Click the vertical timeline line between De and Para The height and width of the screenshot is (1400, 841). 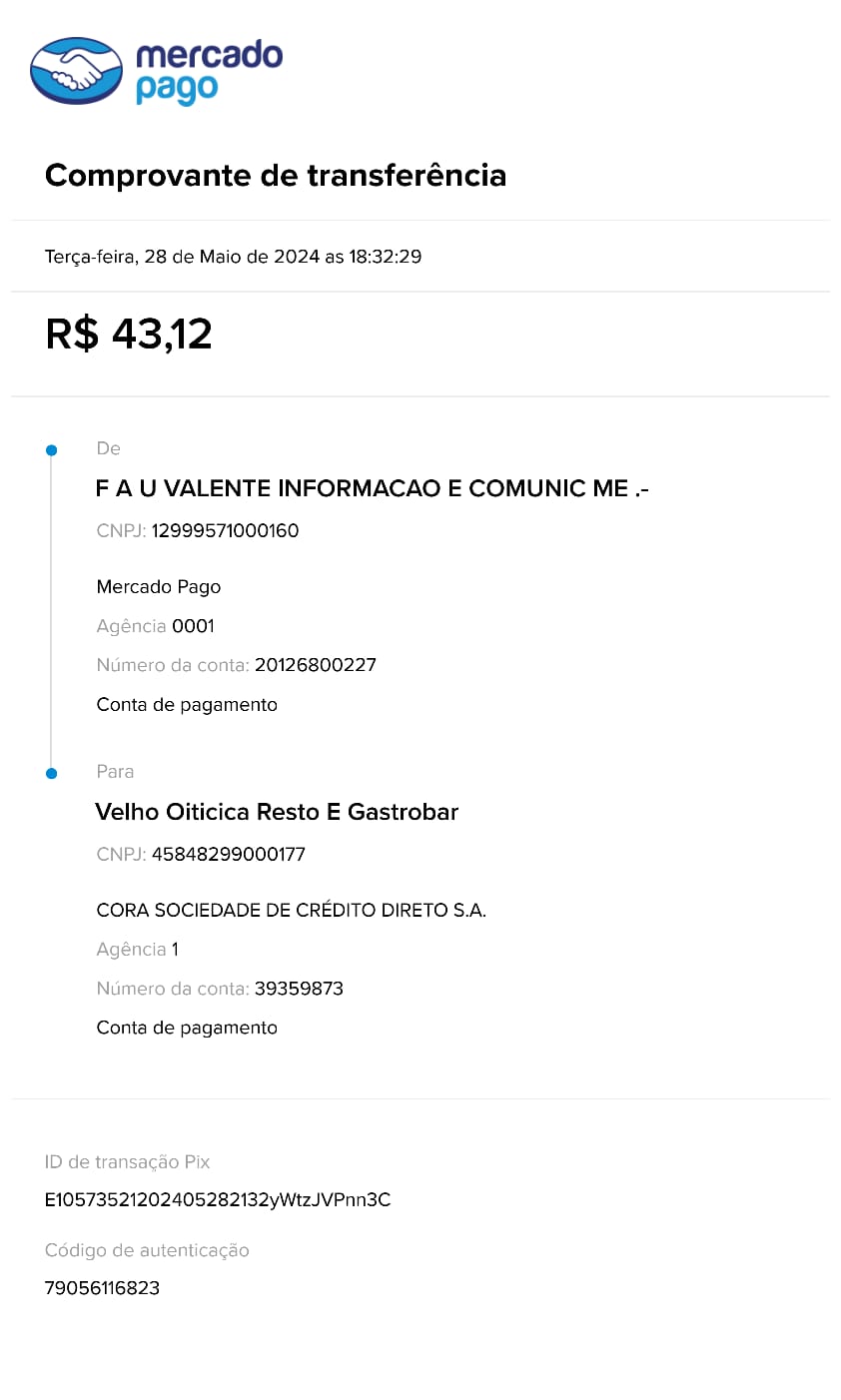pos(52,611)
